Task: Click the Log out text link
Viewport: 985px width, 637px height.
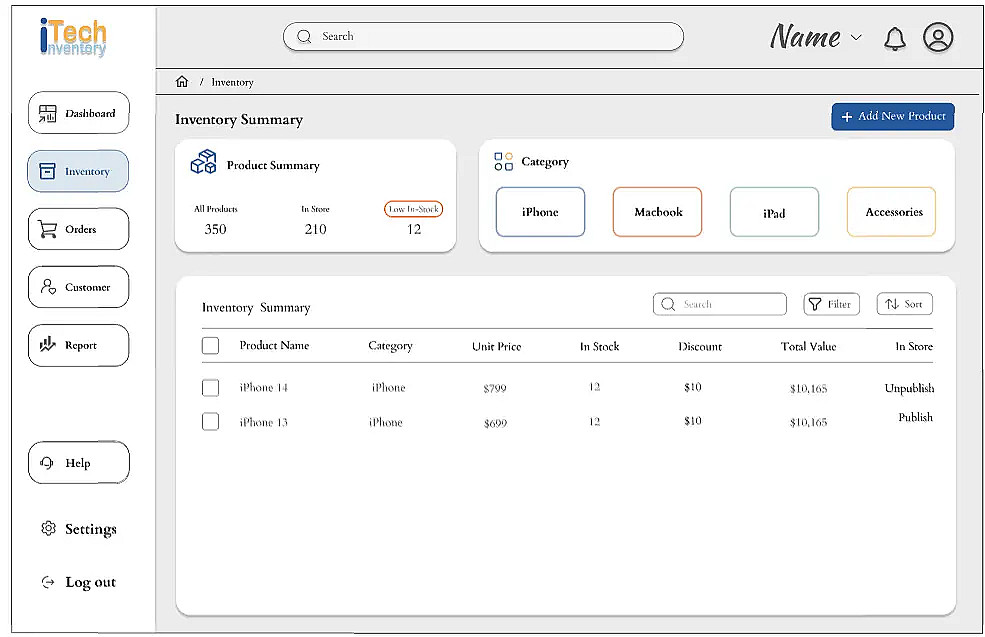Action: point(90,582)
